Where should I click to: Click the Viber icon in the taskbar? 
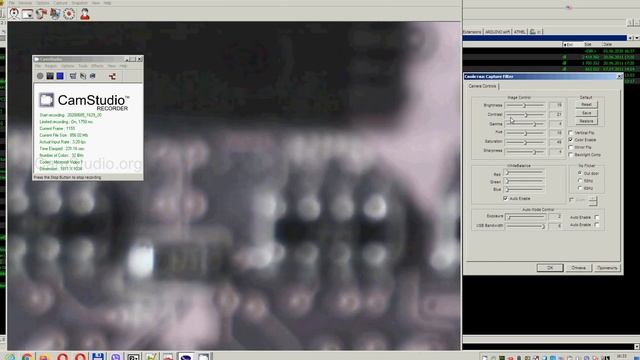tap(116, 357)
